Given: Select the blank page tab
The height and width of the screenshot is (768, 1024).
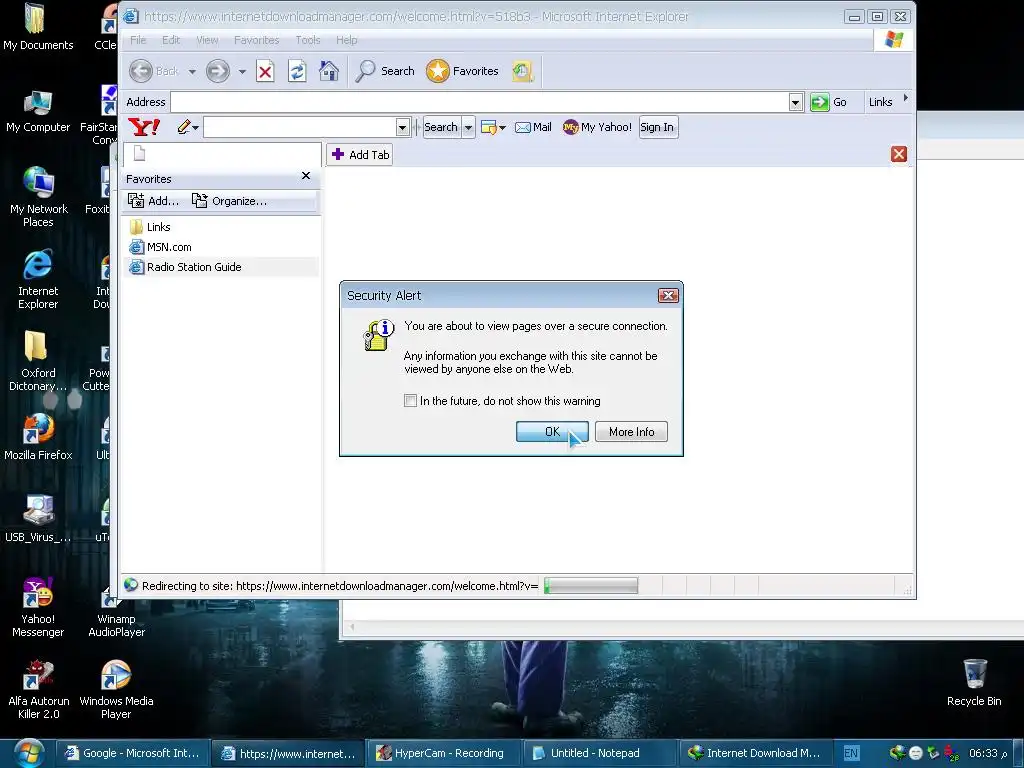Looking at the screenshot, I should click(222, 154).
